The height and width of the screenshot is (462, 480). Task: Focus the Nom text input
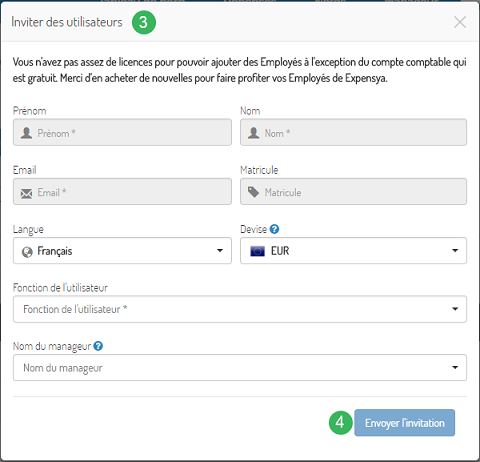[x=353, y=132]
